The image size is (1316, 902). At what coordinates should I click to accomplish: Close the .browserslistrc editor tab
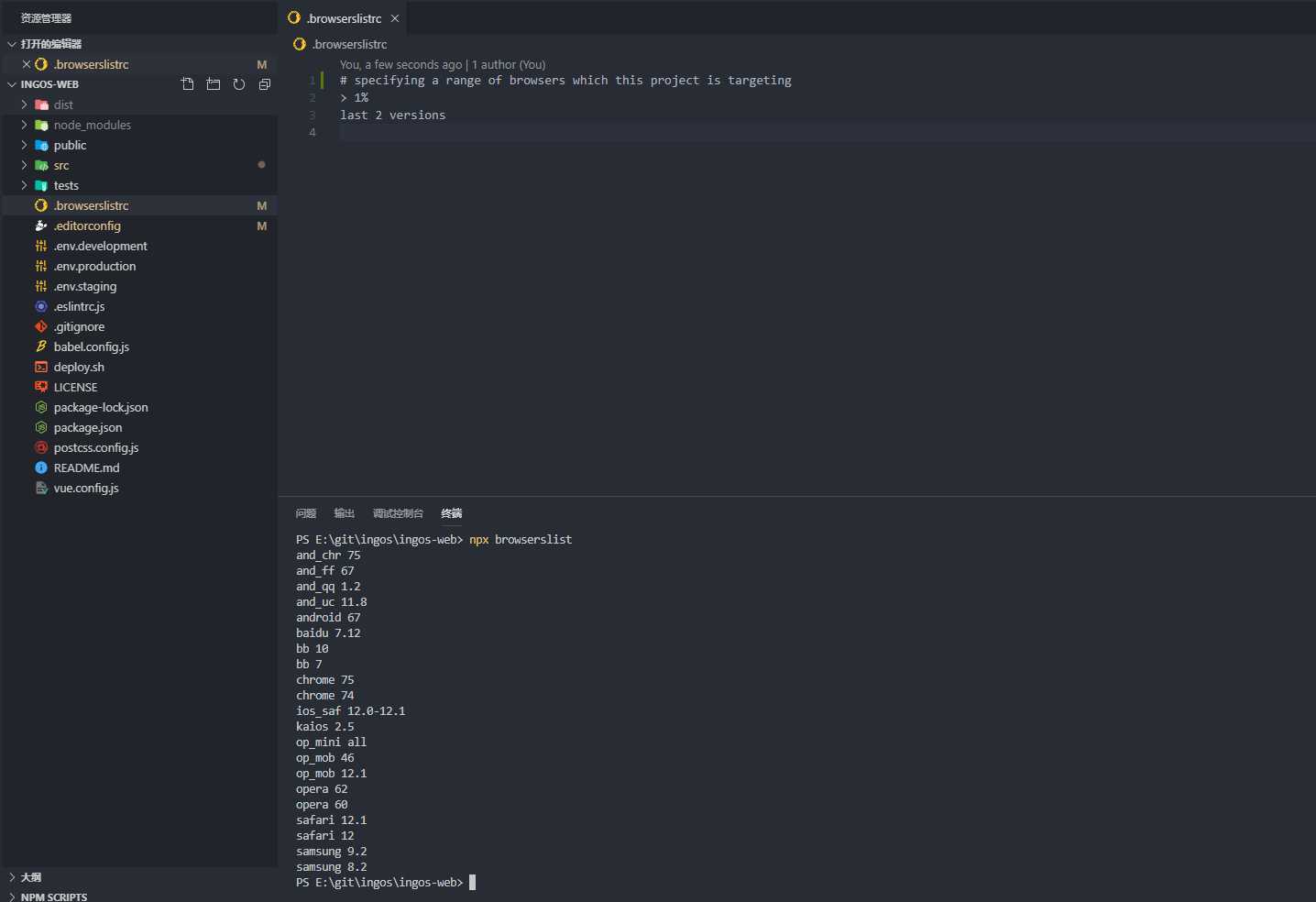tap(395, 18)
